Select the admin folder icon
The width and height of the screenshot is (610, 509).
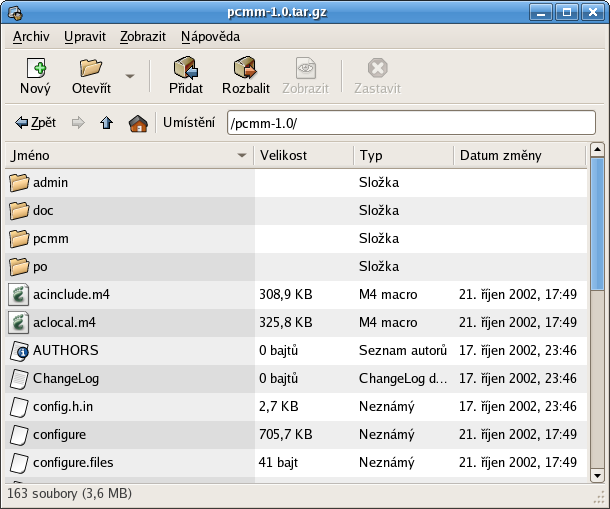19,183
